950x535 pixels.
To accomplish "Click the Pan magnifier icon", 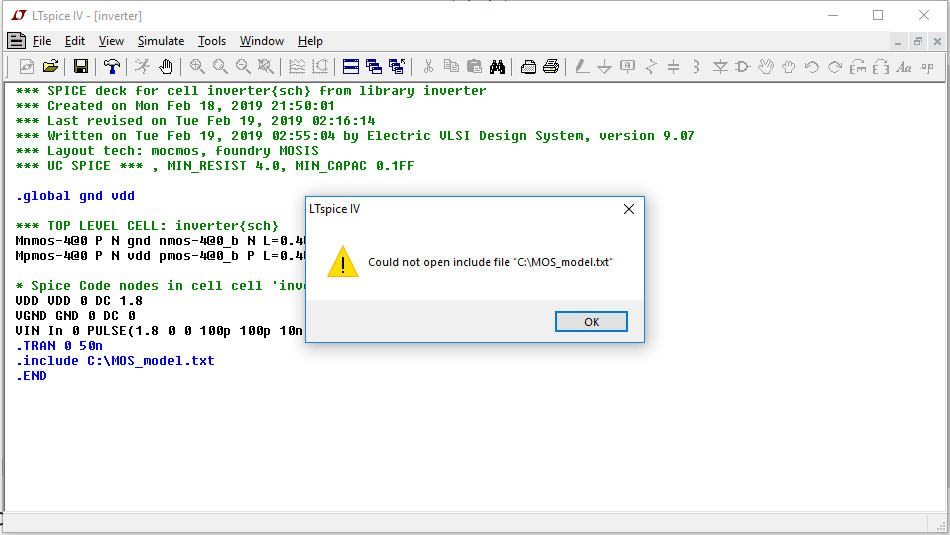I will click(x=220, y=67).
